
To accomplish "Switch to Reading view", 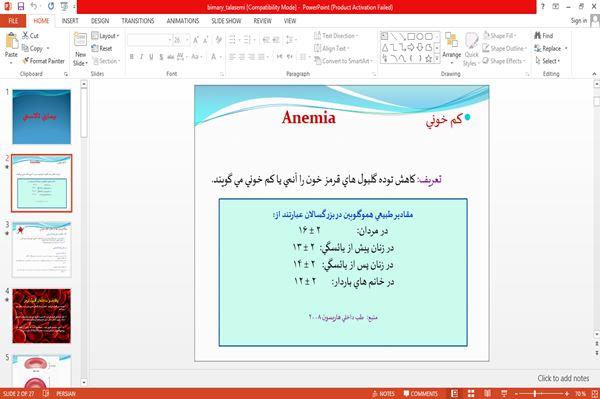I will (488, 394).
